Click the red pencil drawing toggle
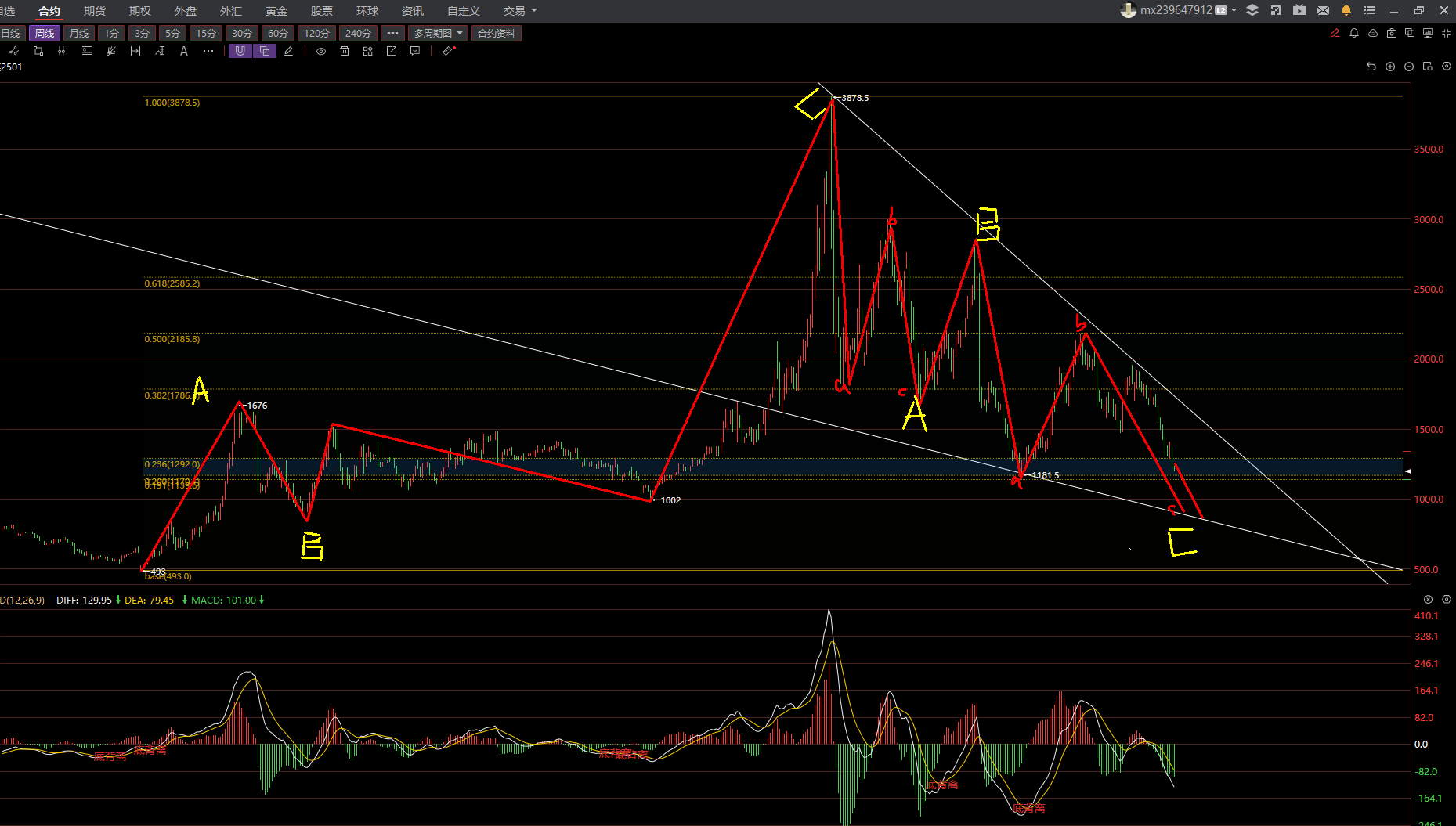 pos(1335,33)
